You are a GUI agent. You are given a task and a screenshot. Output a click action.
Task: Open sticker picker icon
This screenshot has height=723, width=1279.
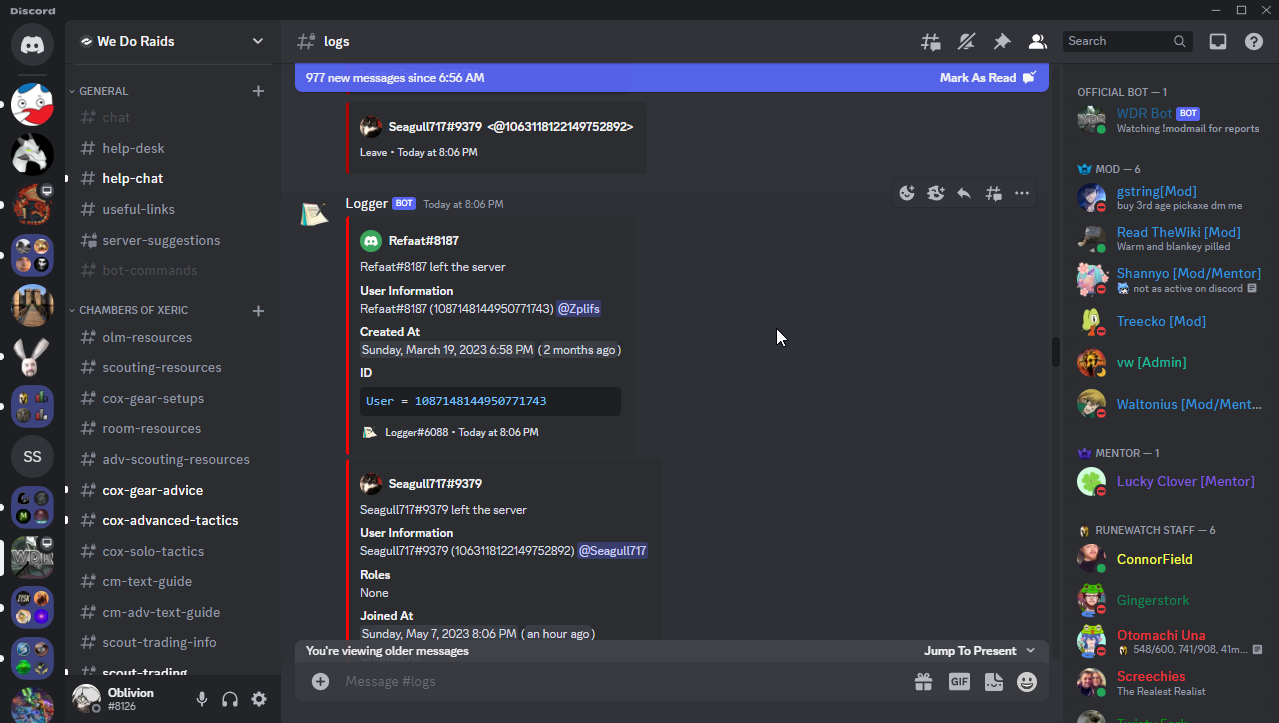click(x=993, y=681)
